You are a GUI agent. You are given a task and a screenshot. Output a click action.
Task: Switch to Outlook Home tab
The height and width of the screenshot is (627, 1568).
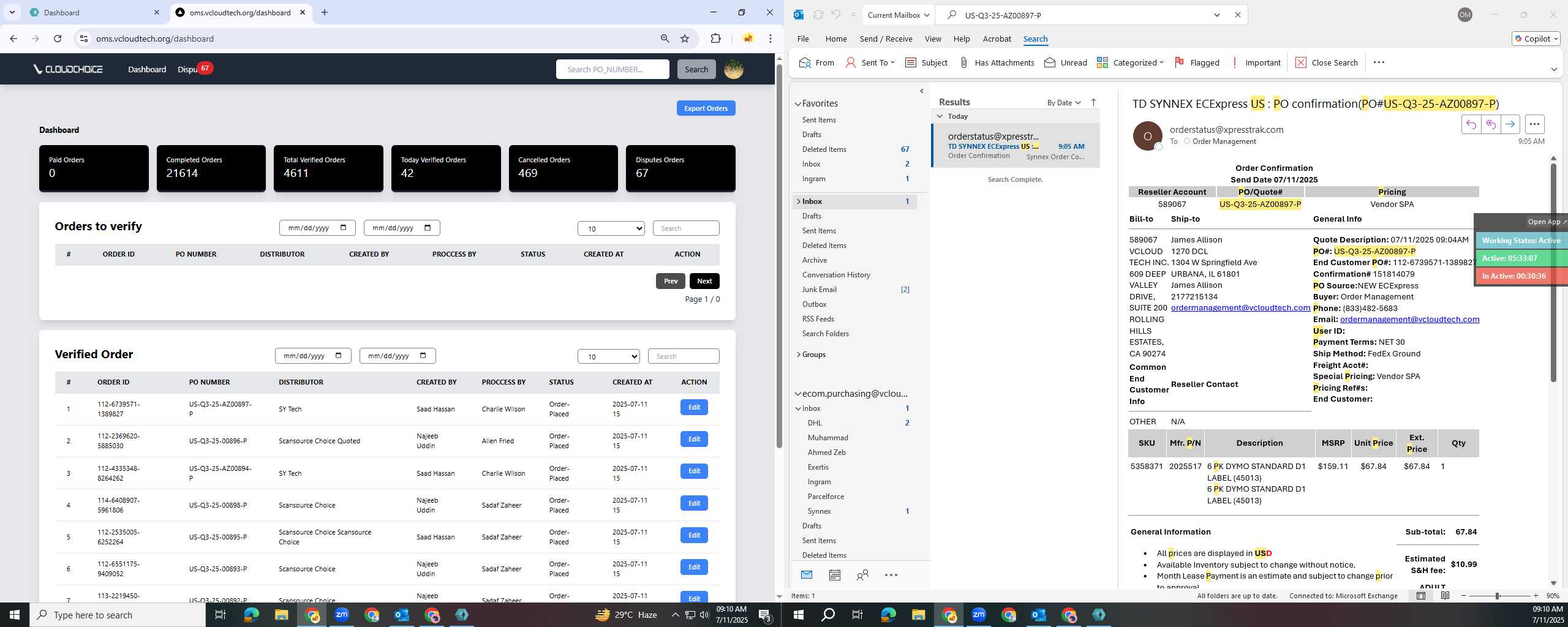tap(836, 39)
